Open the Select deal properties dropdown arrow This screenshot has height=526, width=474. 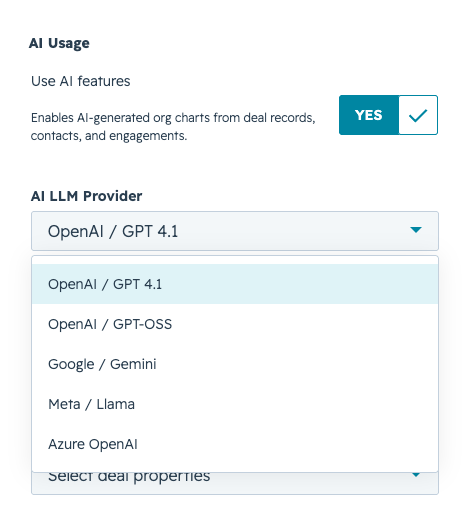tap(416, 475)
